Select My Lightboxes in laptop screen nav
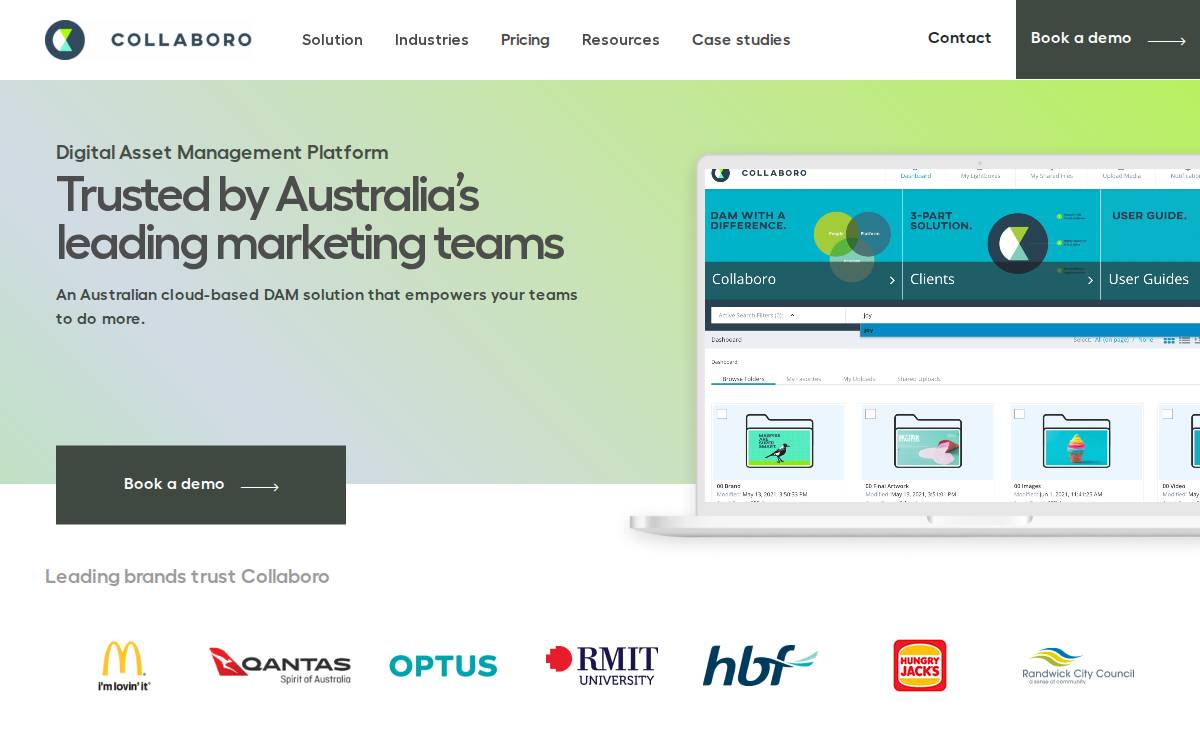 click(x=980, y=176)
